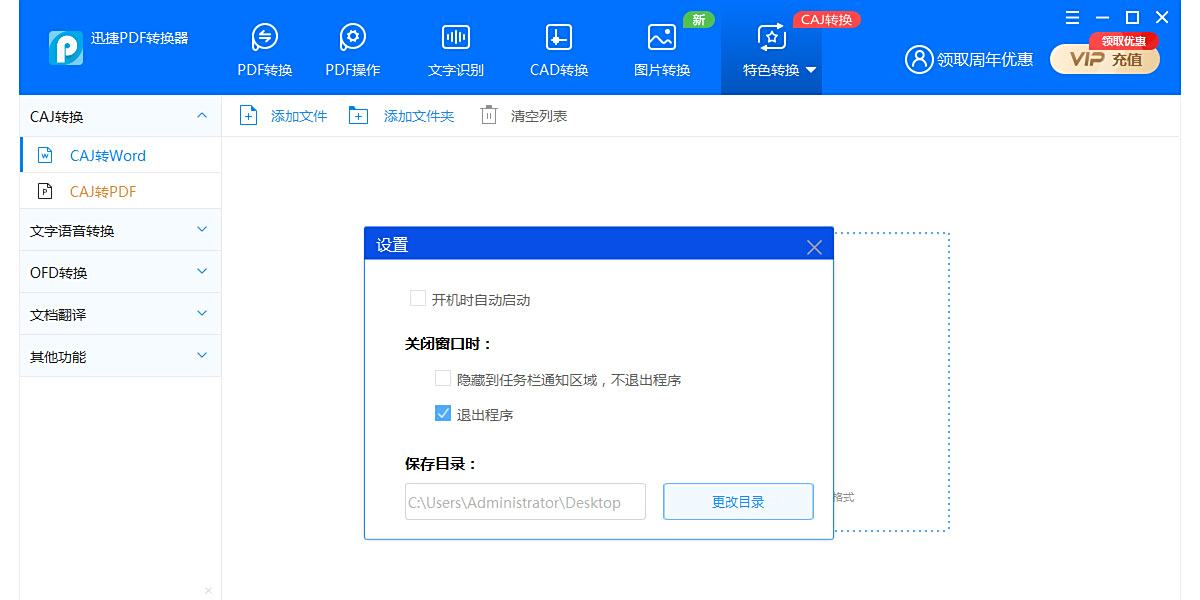1200x600 pixels.
Task: Open the 图片转换 converter
Action: (660, 47)
